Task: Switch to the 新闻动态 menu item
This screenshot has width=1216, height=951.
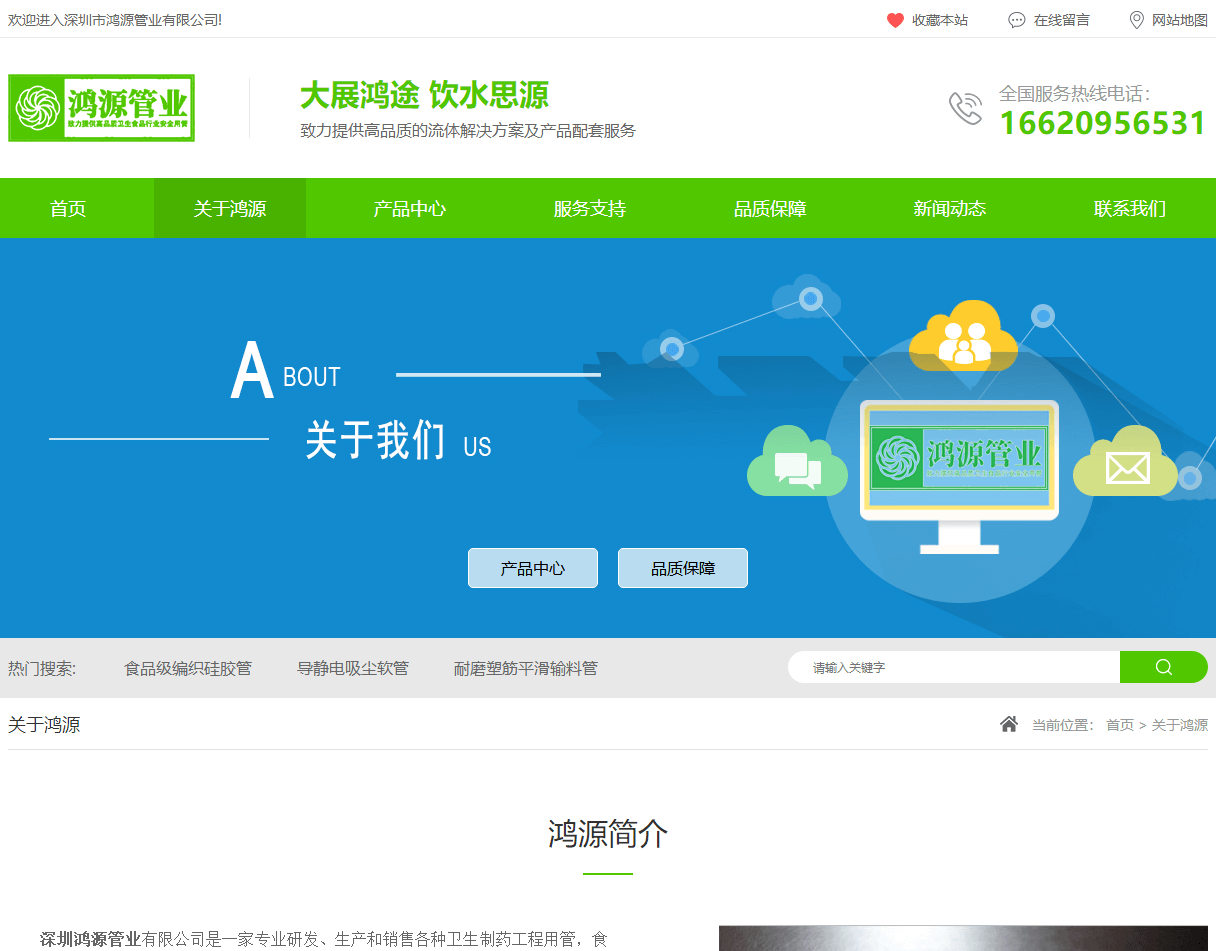Action: [x=948, y=208]
